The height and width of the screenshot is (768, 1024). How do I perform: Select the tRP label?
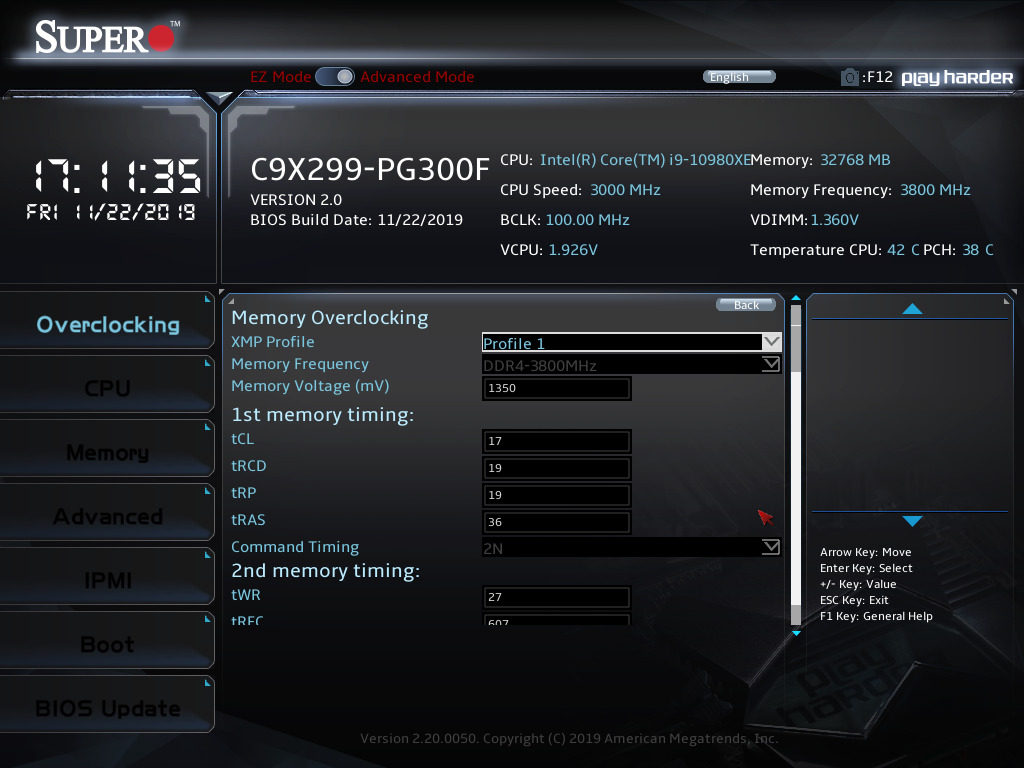coord(244,492)
